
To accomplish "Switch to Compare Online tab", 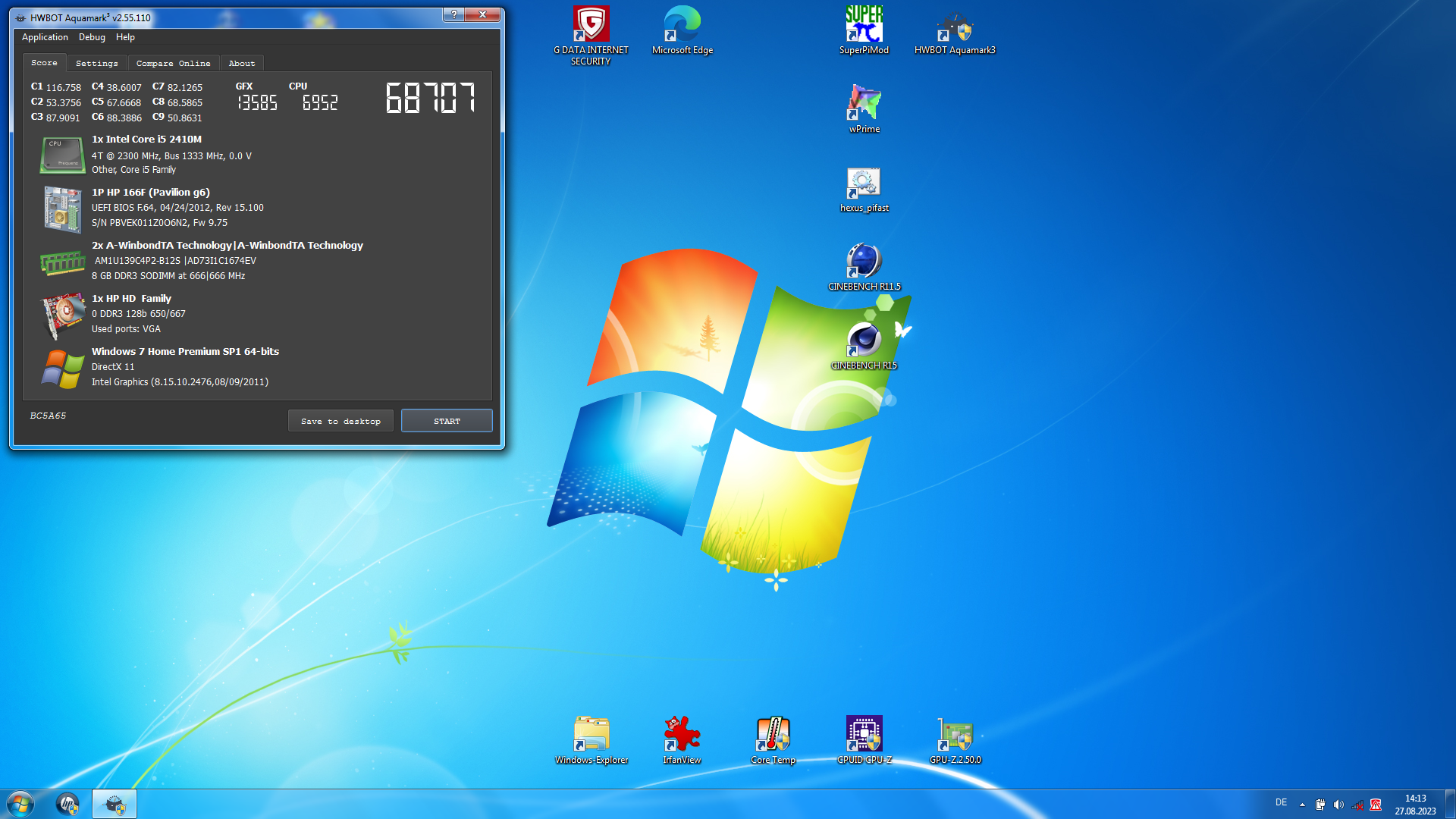I will pyautogui.click(x=174, y=64).
